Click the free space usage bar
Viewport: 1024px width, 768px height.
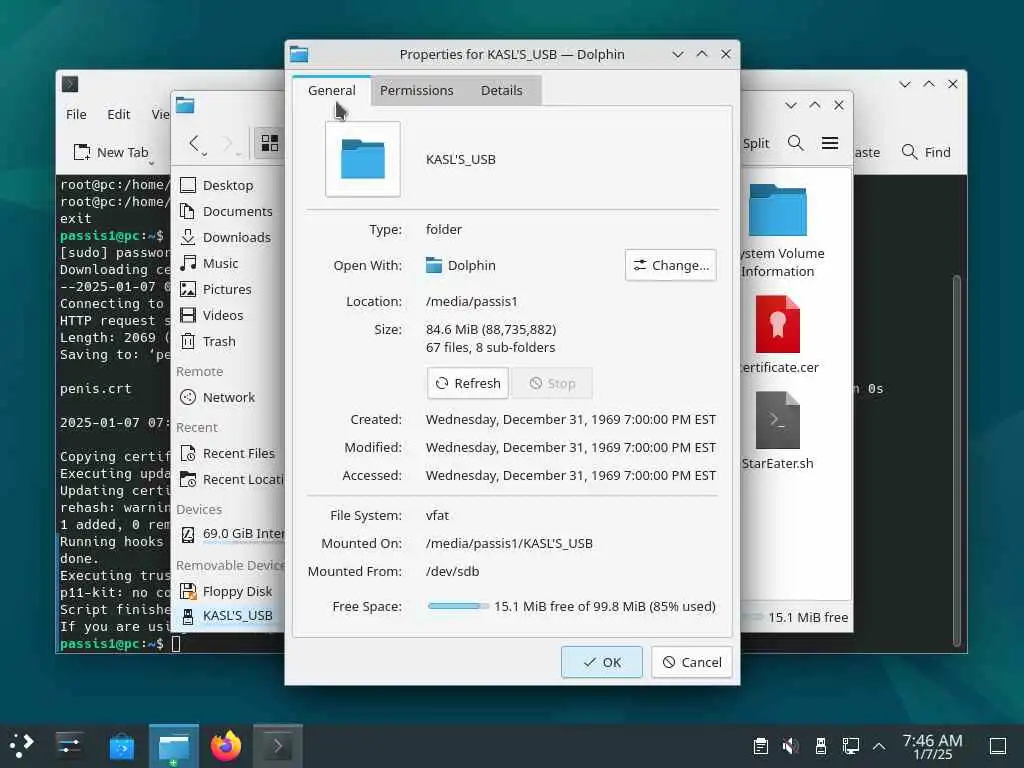point(458,606)
